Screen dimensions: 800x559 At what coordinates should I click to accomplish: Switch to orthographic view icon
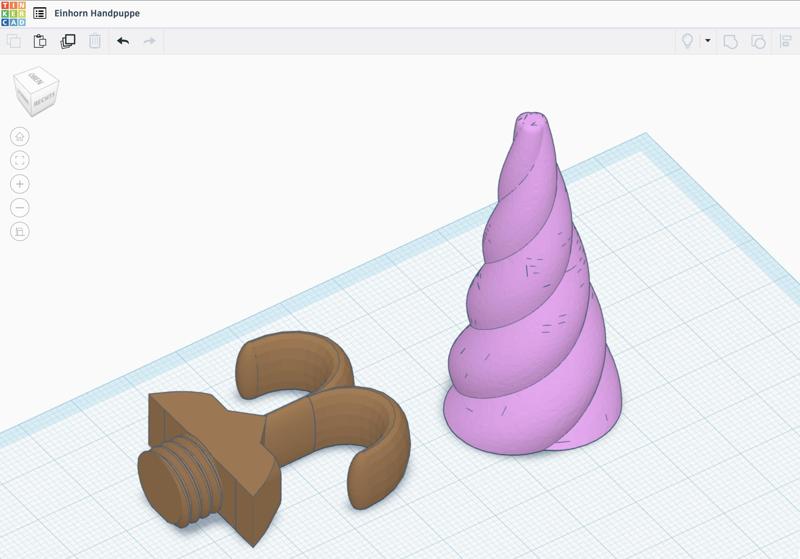click(20, 232)
